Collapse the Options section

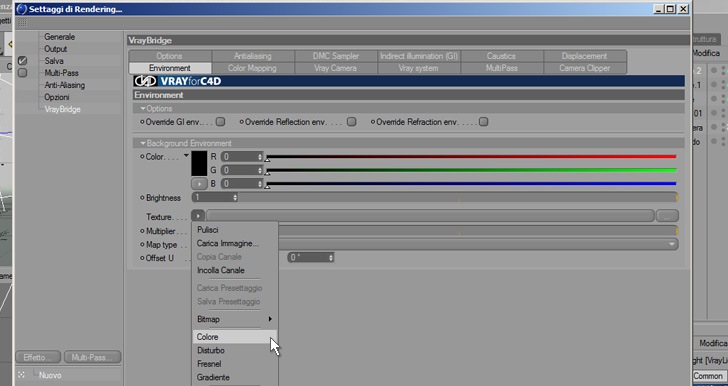[143, 108]
